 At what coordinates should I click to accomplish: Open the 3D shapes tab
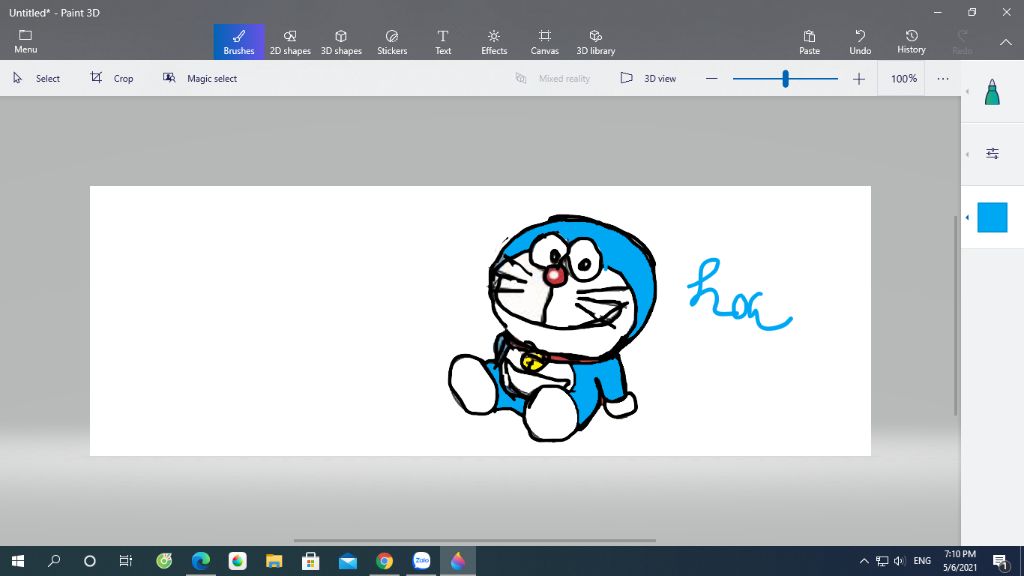pos(341,42)
